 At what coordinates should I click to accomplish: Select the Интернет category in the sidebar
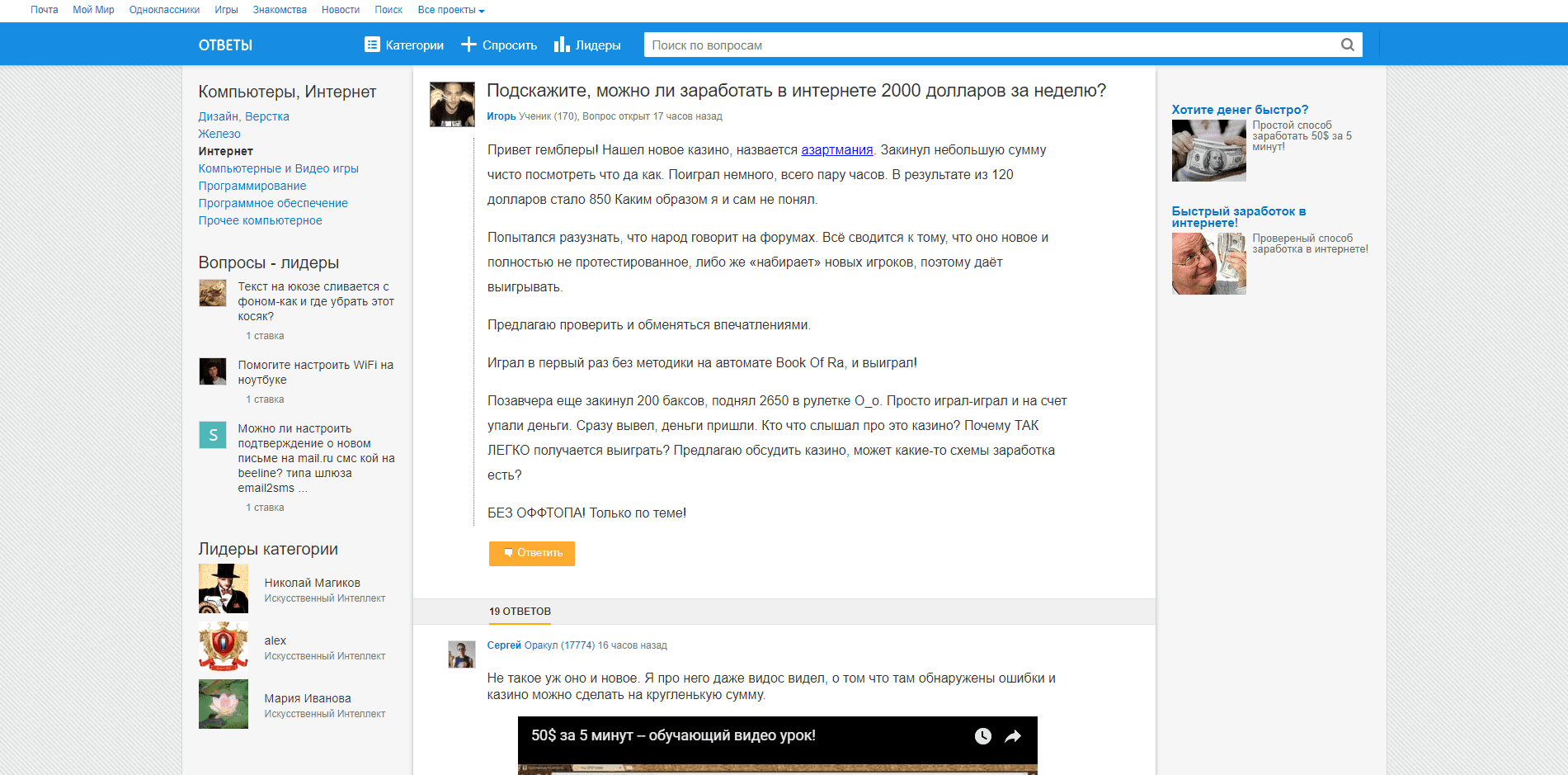225,151
